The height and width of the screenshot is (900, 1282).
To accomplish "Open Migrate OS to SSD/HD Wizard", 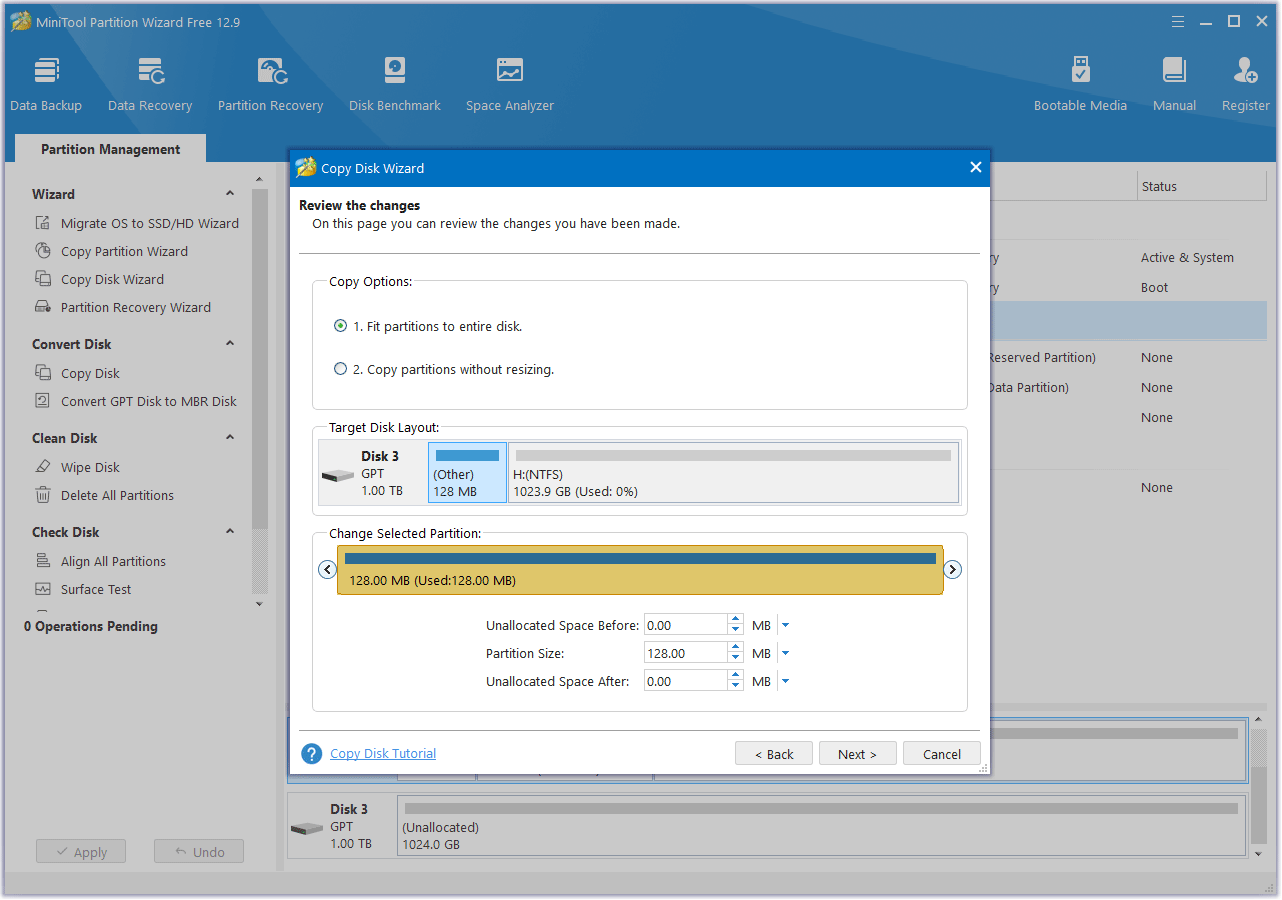I will pos(149,223).
